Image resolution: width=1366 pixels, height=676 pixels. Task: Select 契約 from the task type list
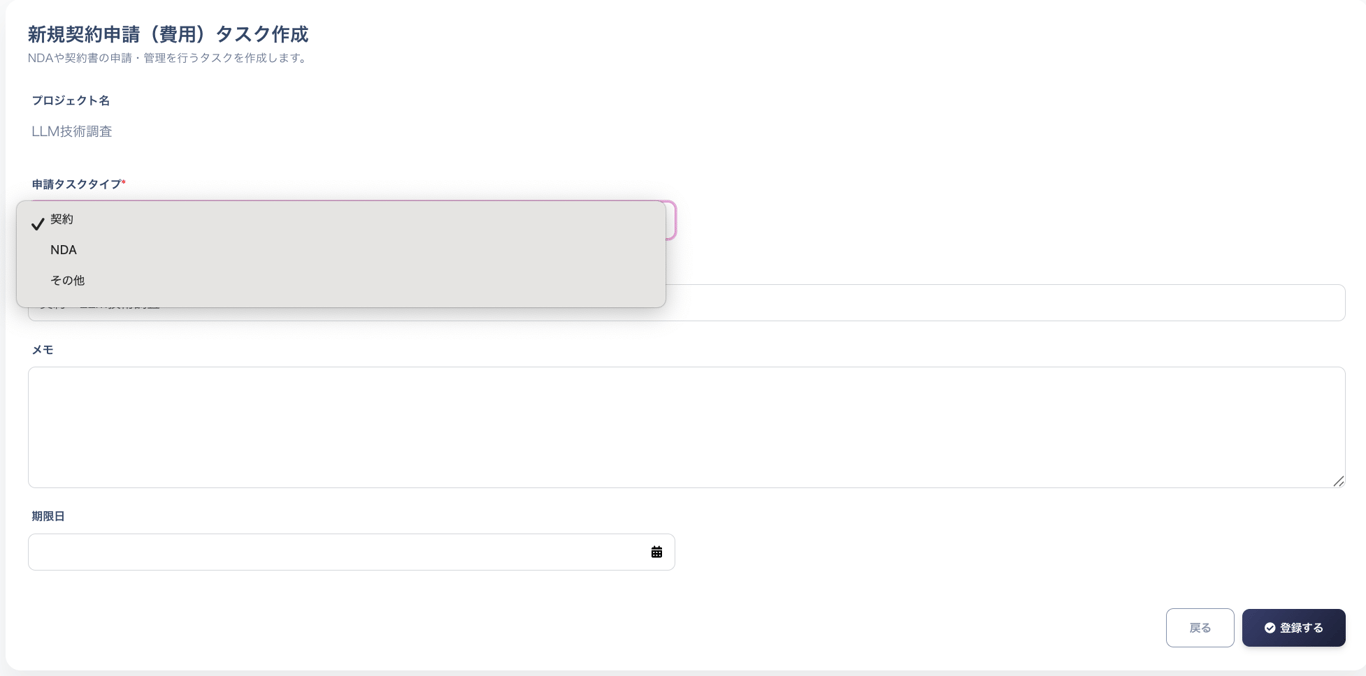click(62, 219)
